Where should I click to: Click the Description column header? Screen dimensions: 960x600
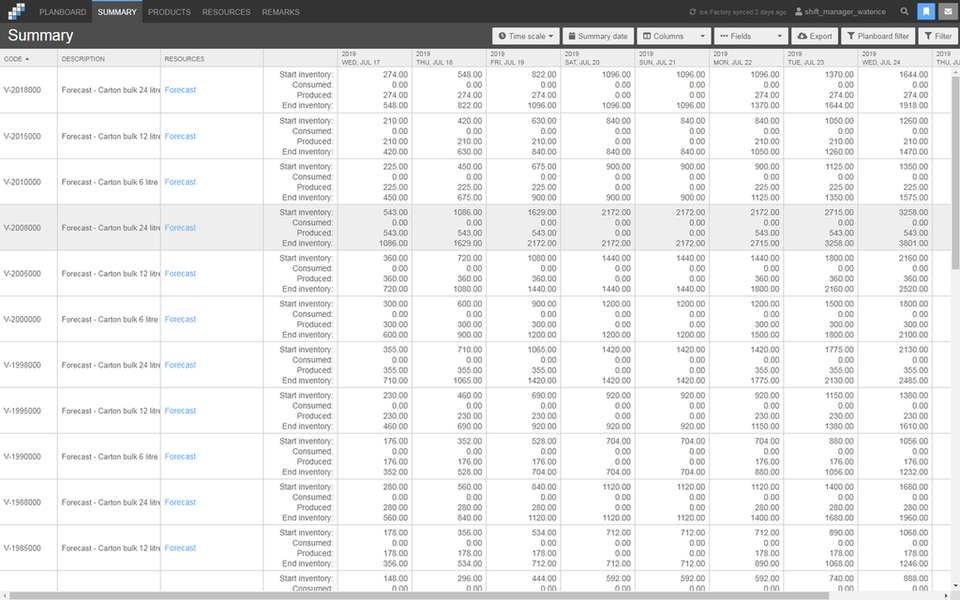click(108, 59)
